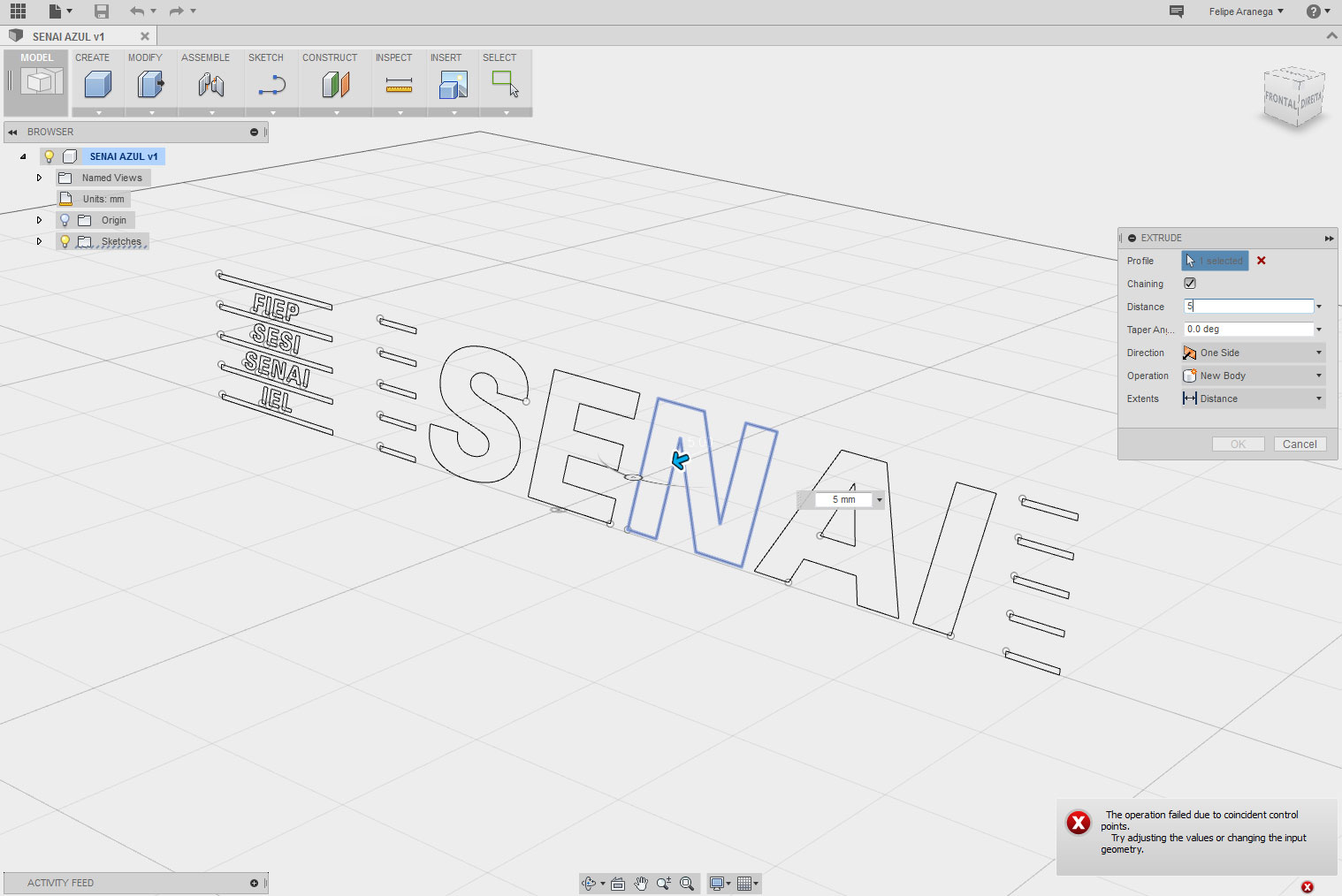
Task: Expand the Activity Feed with plus button
Action: (254, 883)
